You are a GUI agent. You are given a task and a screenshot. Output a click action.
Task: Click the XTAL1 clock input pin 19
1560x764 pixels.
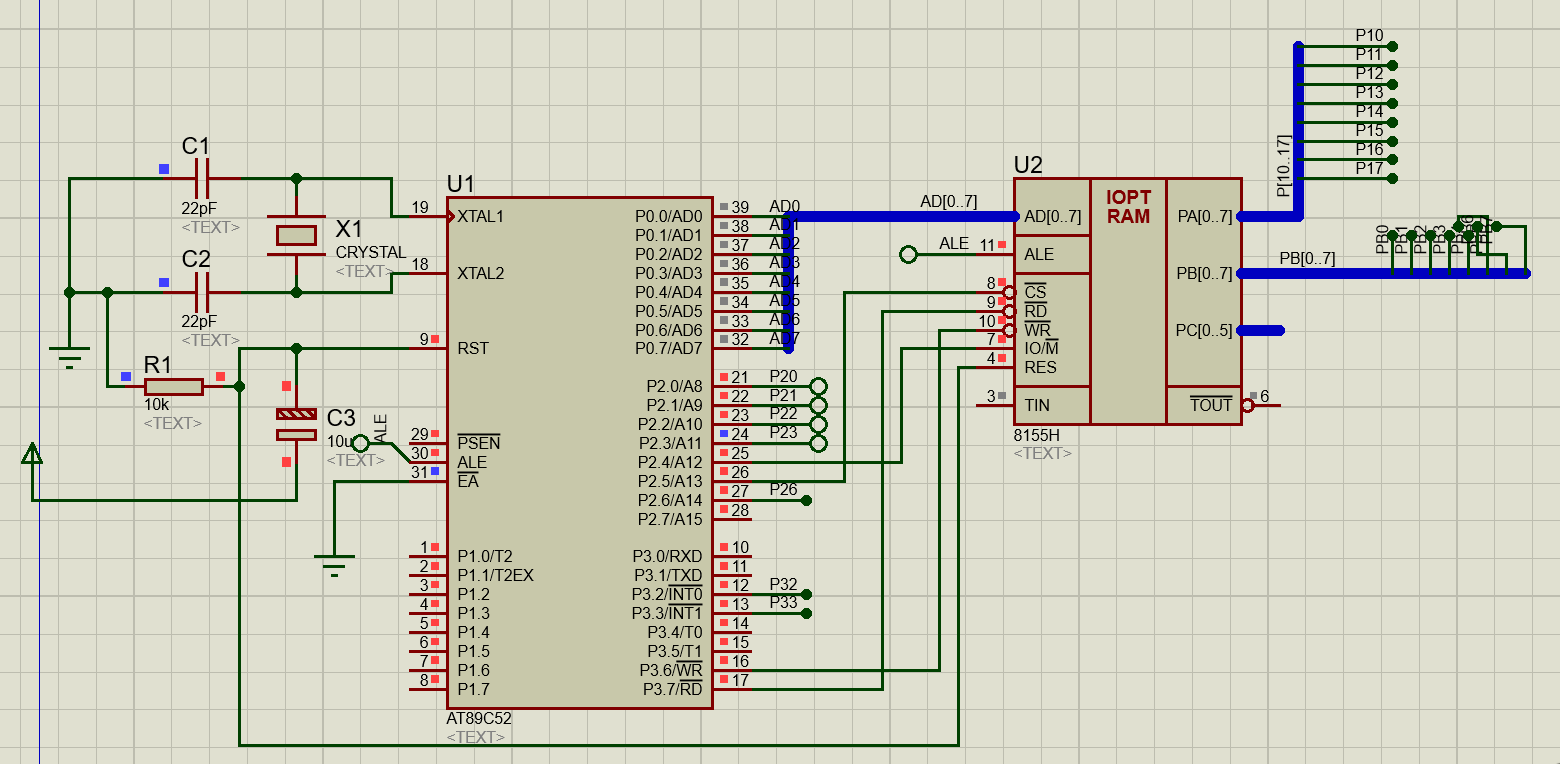pyautogui.click(x=427, y=216)
